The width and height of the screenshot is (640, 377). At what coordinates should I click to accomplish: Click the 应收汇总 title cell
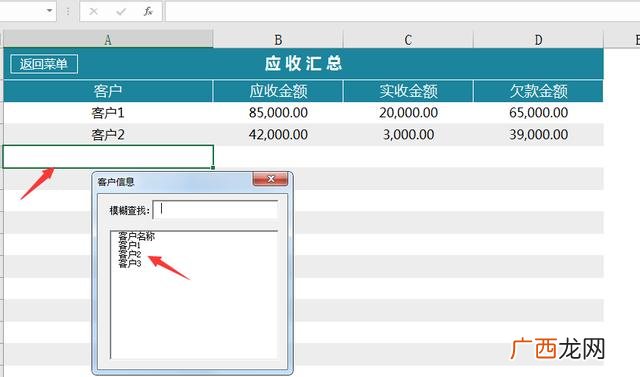pyautogui.click(x=303, y=64)
